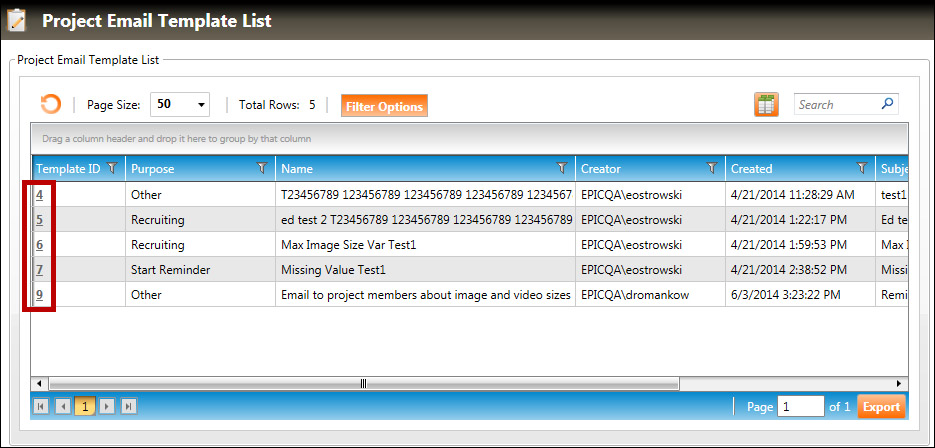This screenshot has width=935, height=448.
Task: Click the Excel spreadsheet export icon
Action: [x=766, y=105]
